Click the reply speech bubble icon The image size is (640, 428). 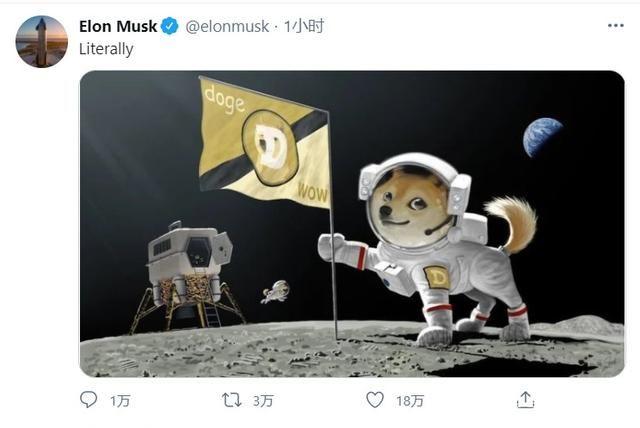[x=88, y=400]
